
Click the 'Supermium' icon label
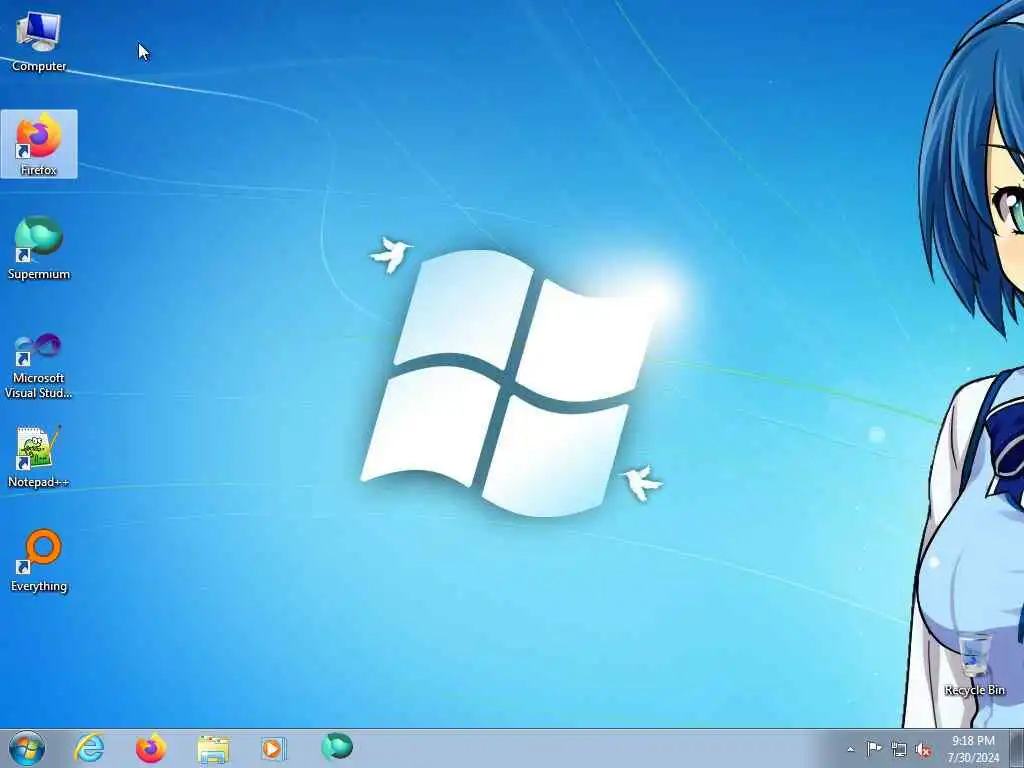39,274
